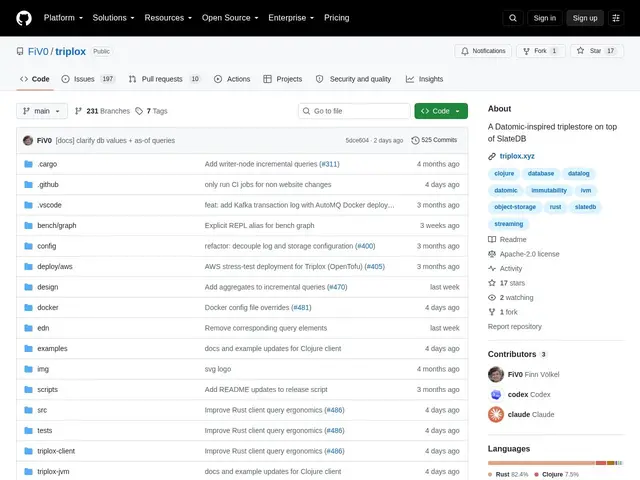Click Finn Völkel contributor avatar

pyautogui.click(x=496, y=374)
